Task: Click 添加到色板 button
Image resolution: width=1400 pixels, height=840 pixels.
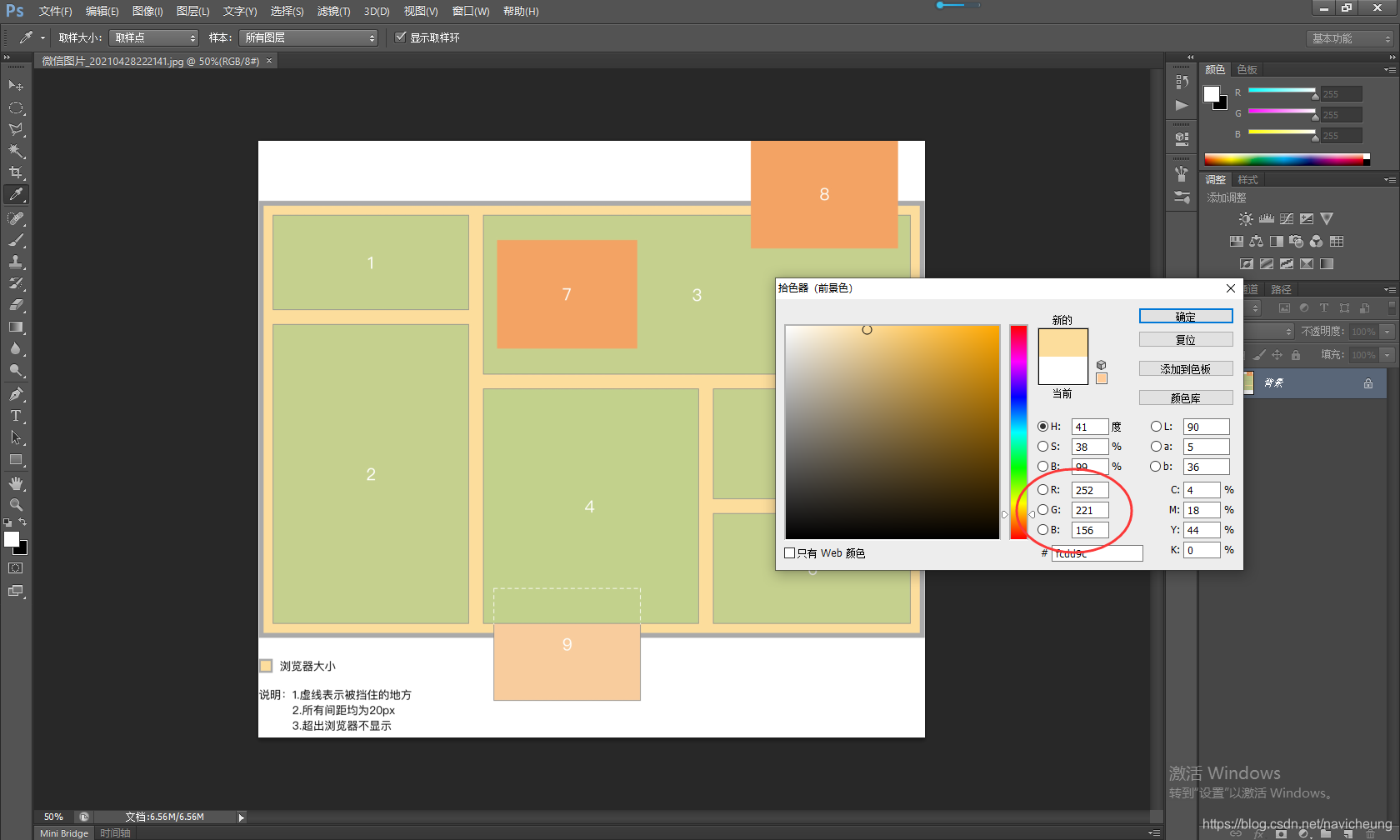Action: tap(1186, 368)
